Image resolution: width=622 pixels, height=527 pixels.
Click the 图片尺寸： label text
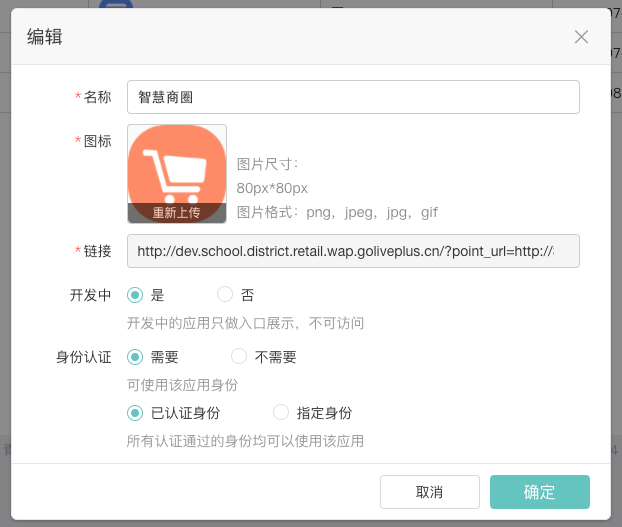pos(267,164)
